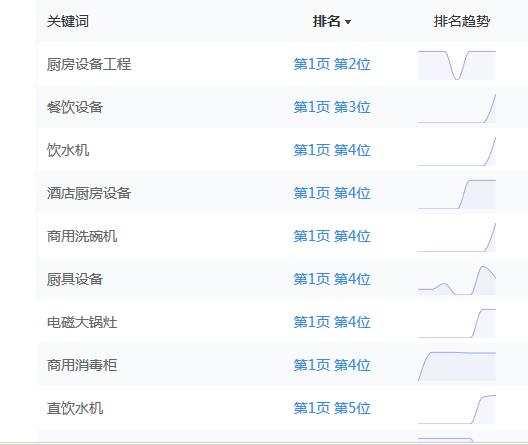
Task: Open ranking link for 厨房设备工程
Action: tap(332, 64)
